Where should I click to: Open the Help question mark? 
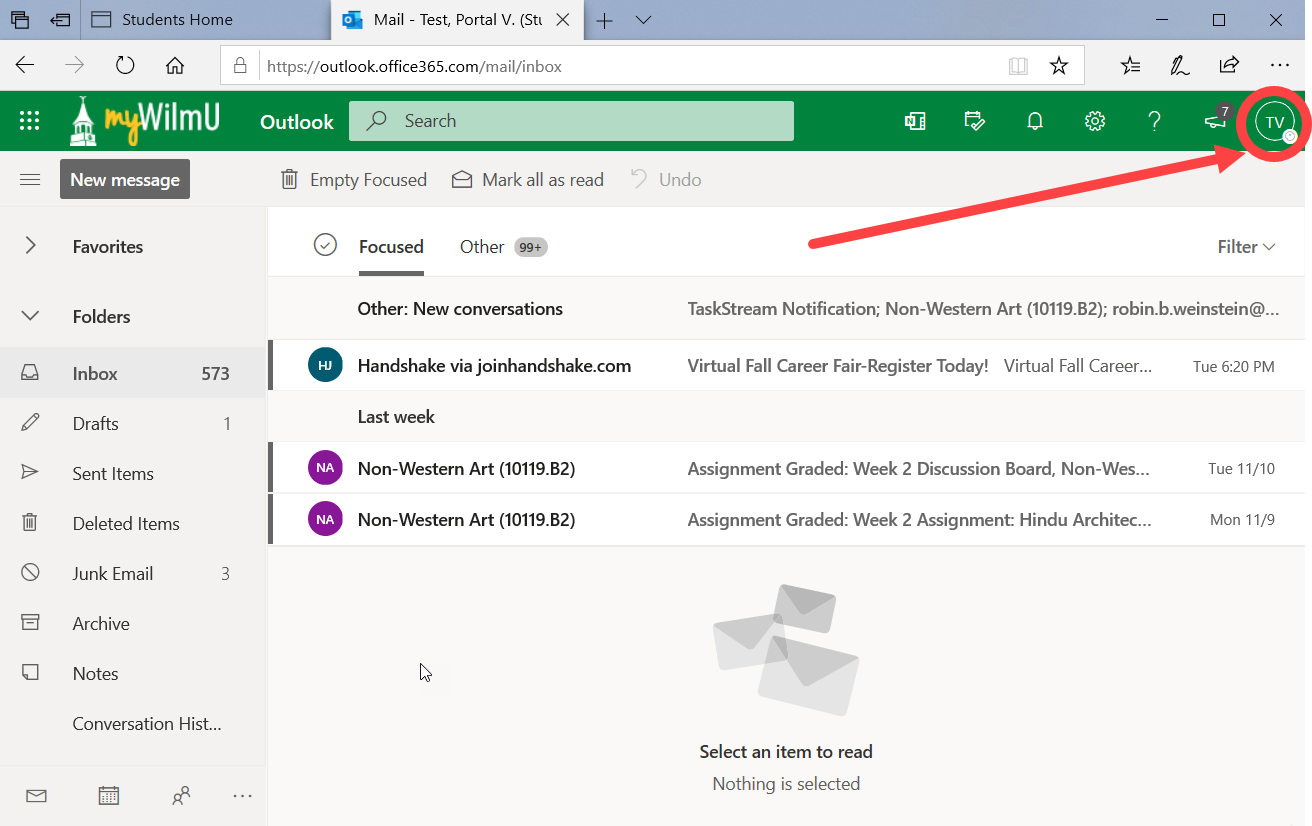point(1155,121)
